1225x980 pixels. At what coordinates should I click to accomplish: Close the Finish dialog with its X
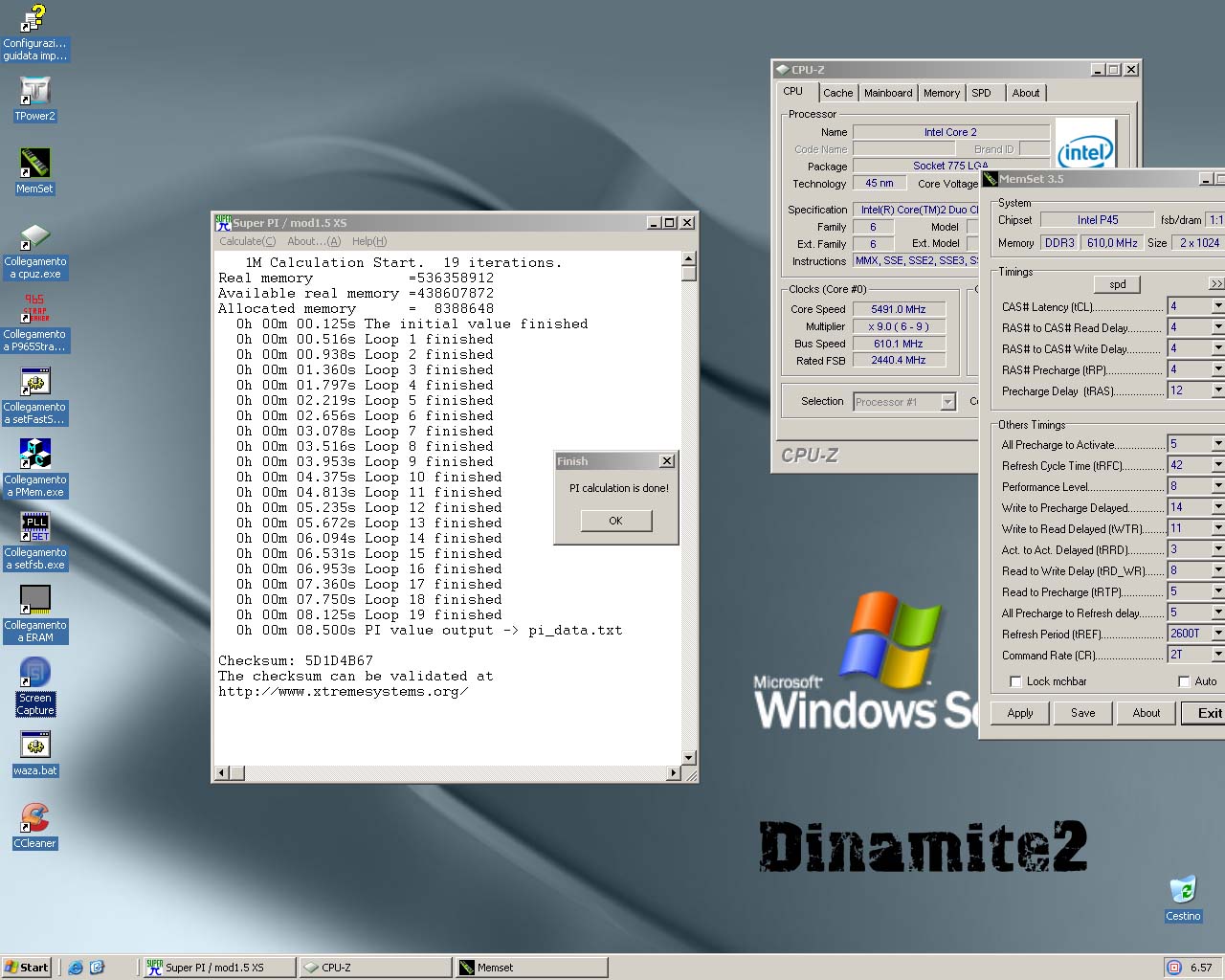click(x=667, y=461)
